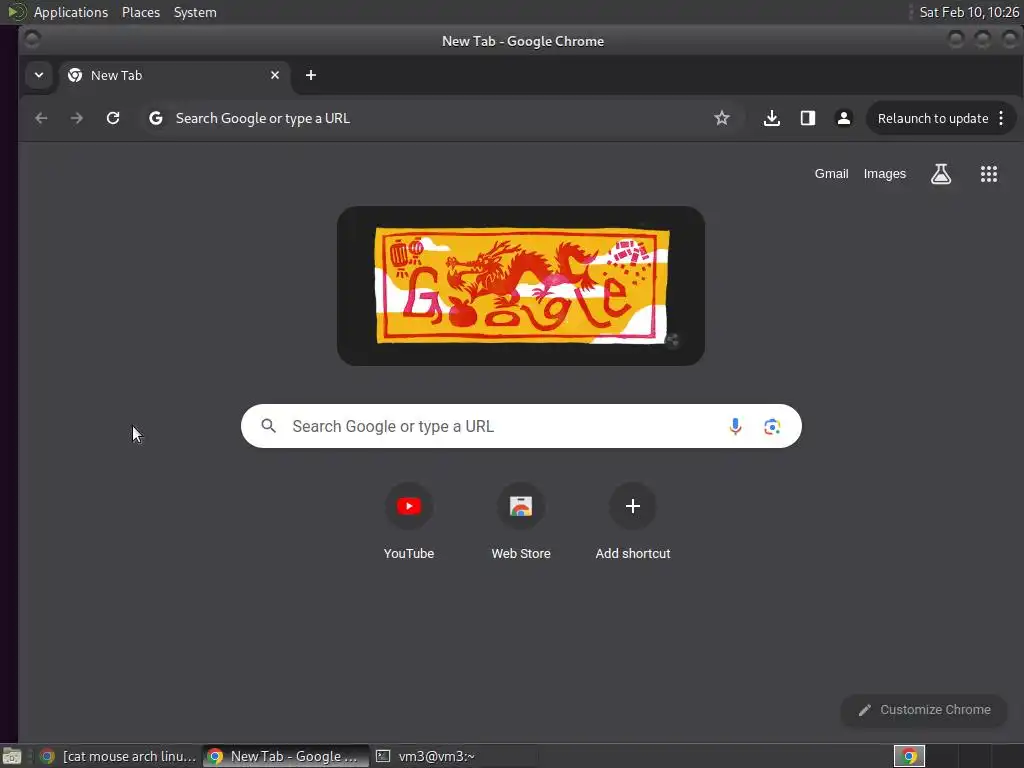Click the Lunar New Year Google doodle
This screenshot has height=768, width=1024.
521,286
